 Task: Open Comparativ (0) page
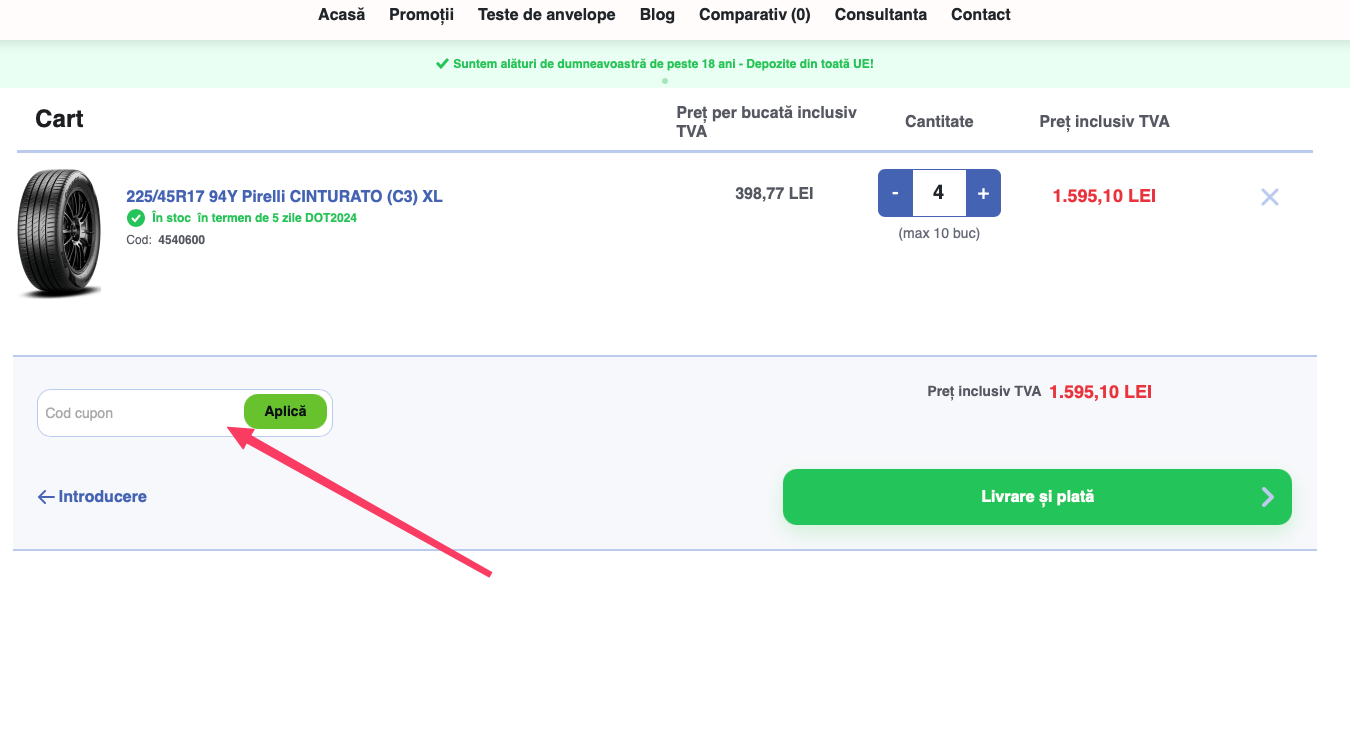pos(755,15)
